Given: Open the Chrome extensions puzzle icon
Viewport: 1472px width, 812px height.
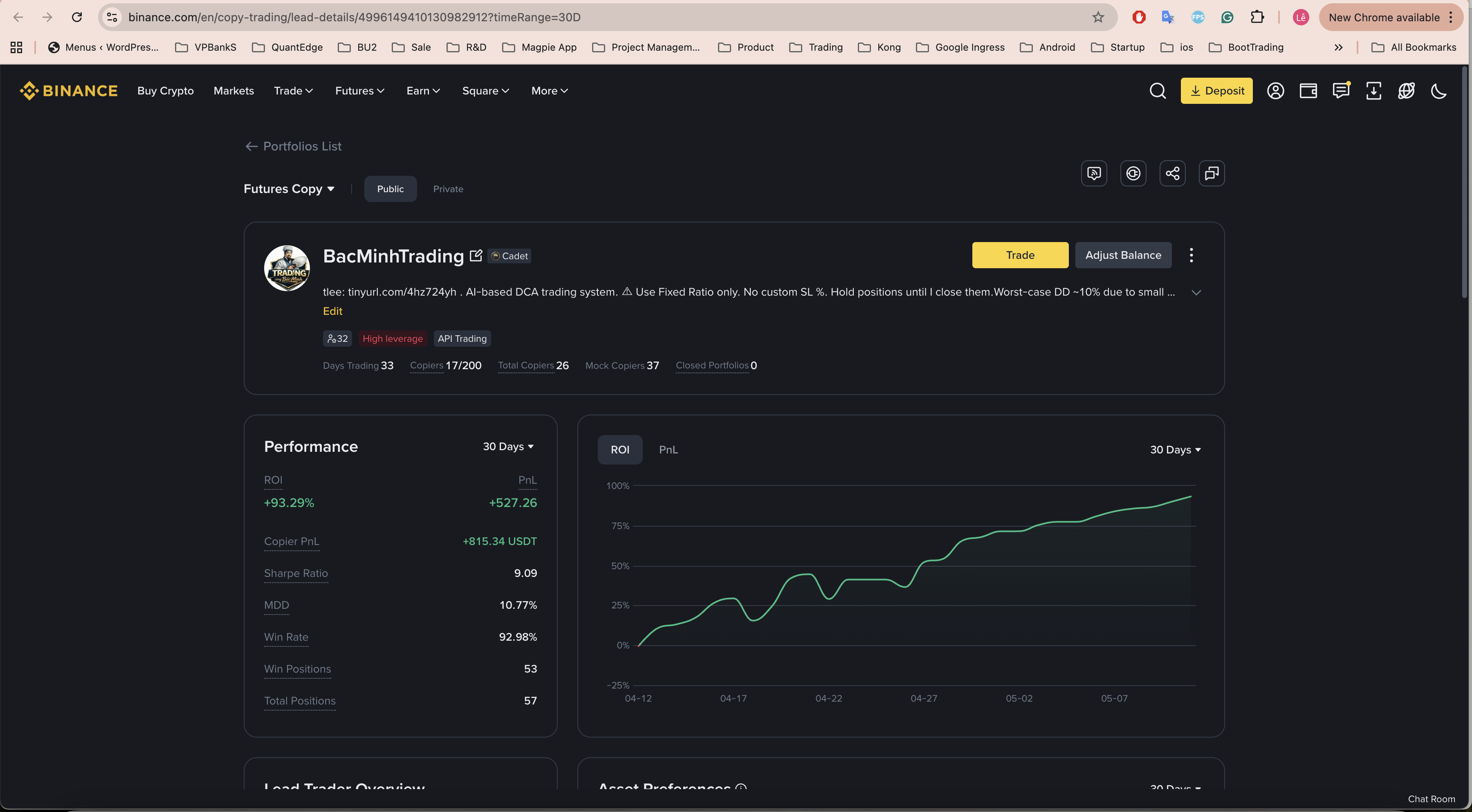Looking at the screenshot, I should [x=1257, y=17].
